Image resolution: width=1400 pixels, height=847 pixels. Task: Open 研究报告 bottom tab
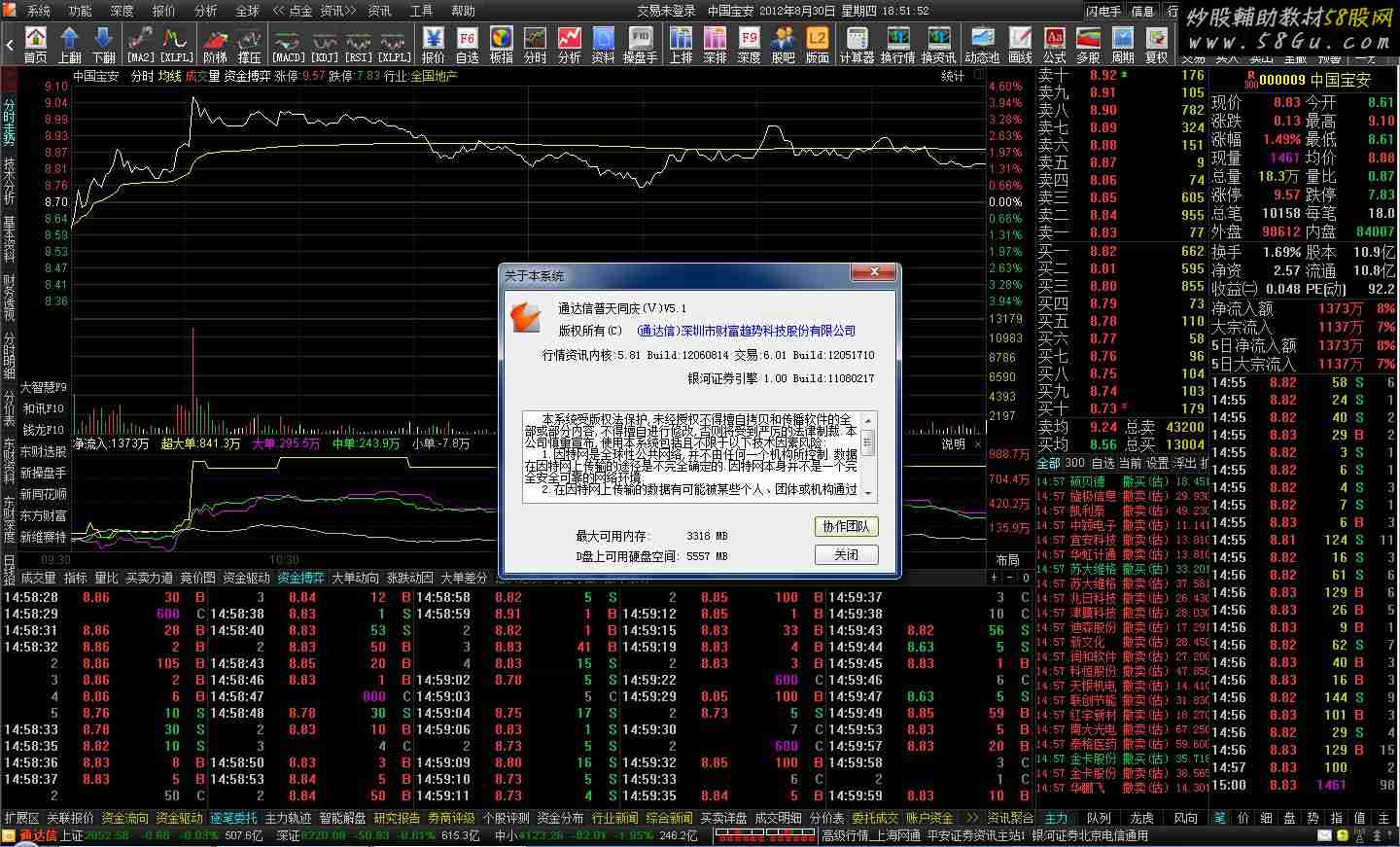(x=398, y=818)
